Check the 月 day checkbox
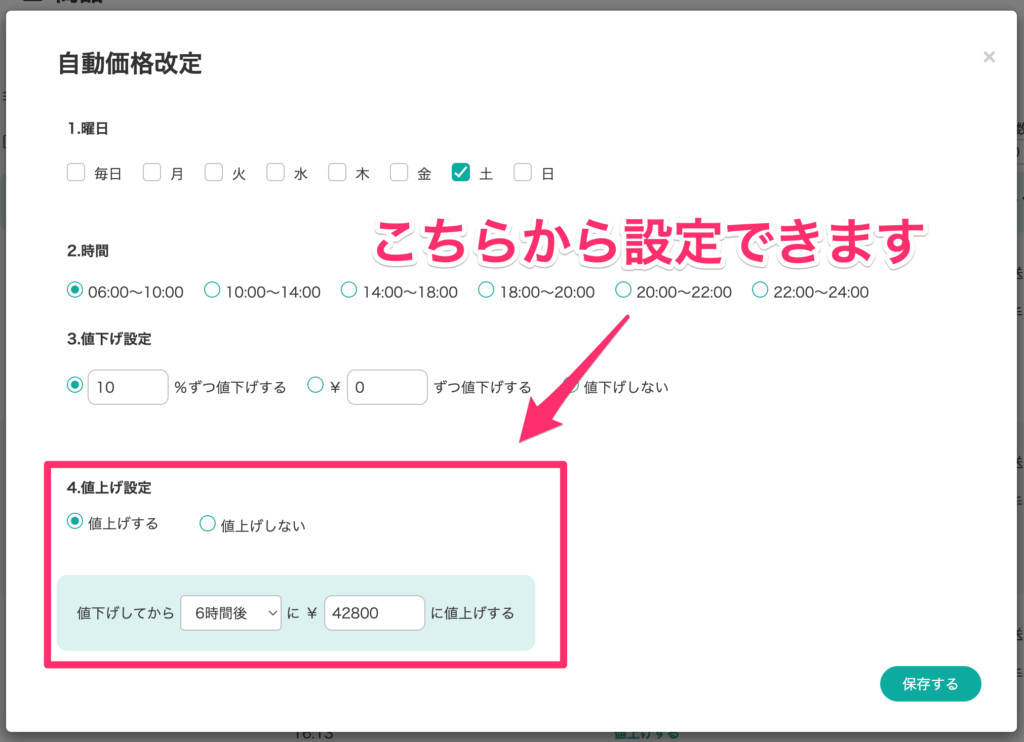 pyautogui.click(x=152, y=172)
